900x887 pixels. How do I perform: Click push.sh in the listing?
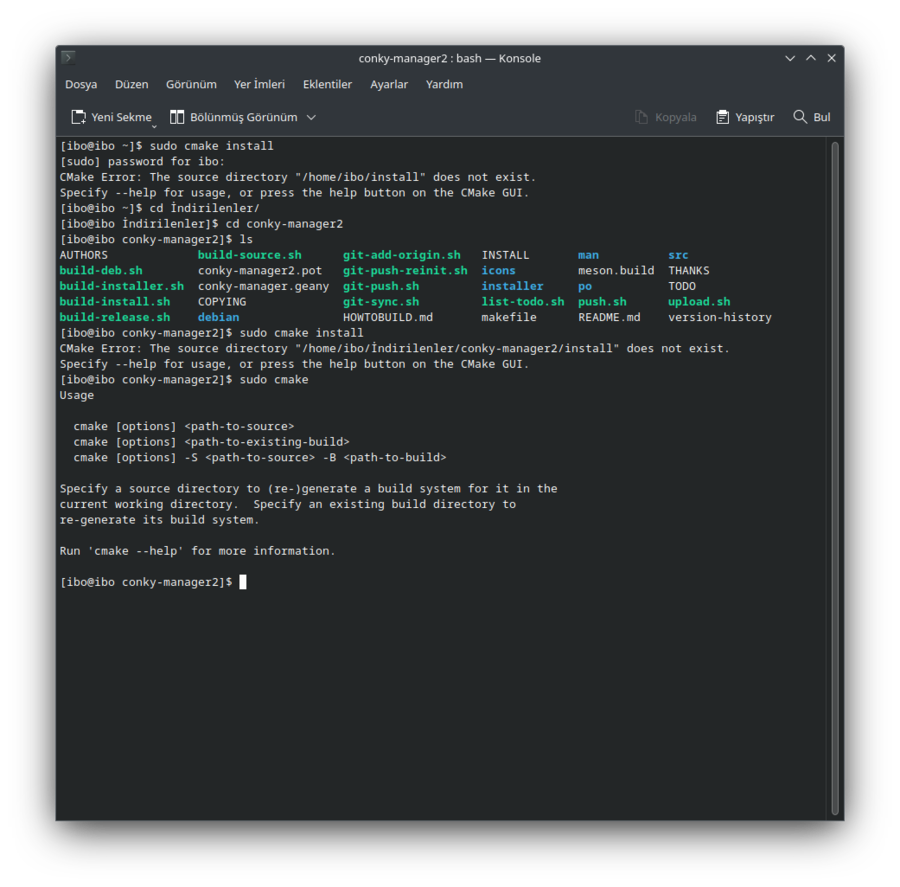click(602, 301)
